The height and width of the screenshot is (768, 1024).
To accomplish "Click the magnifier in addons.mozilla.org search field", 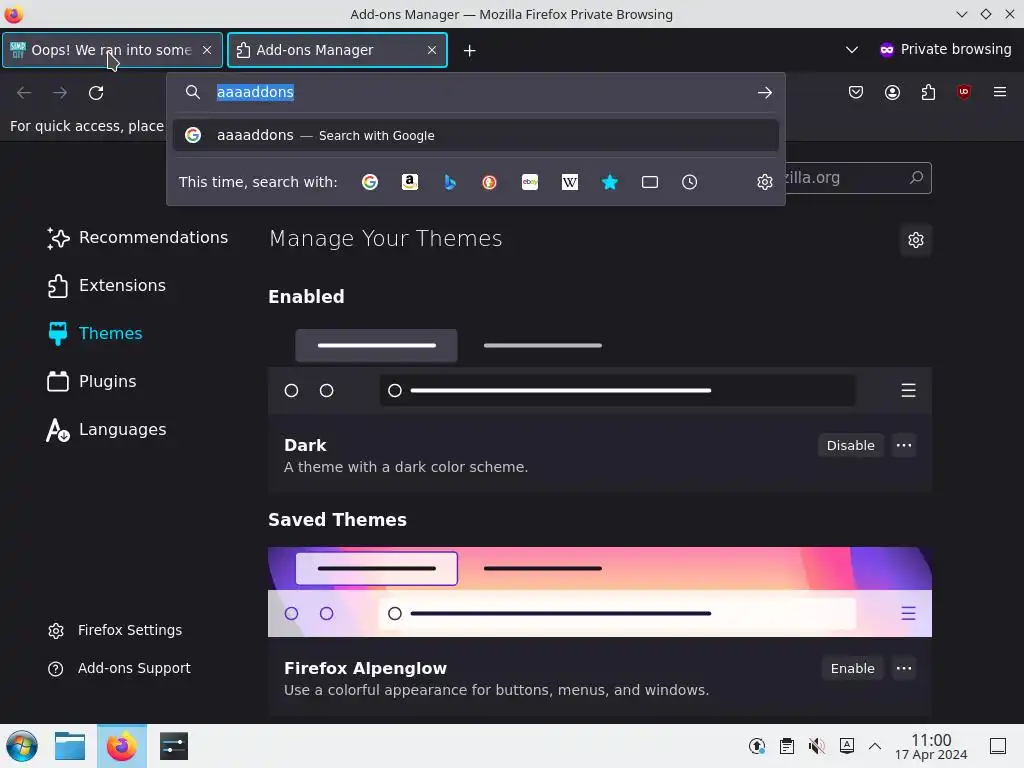I will tap(916, 178).
